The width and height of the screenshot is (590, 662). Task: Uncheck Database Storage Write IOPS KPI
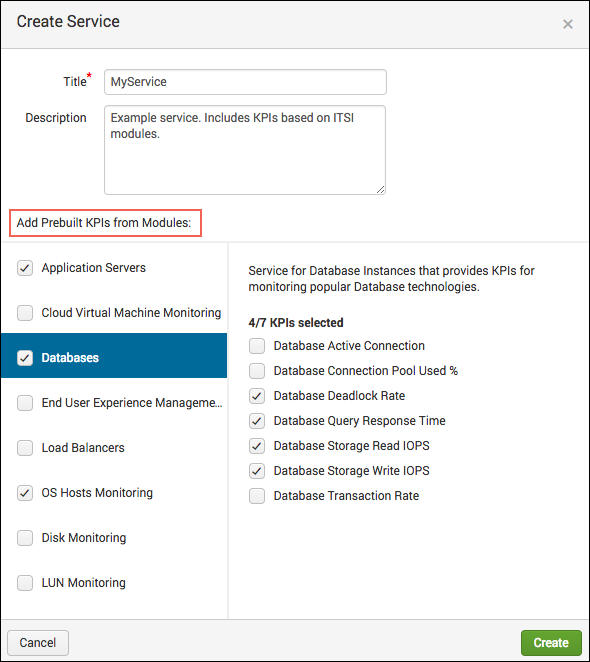[257, 471]
